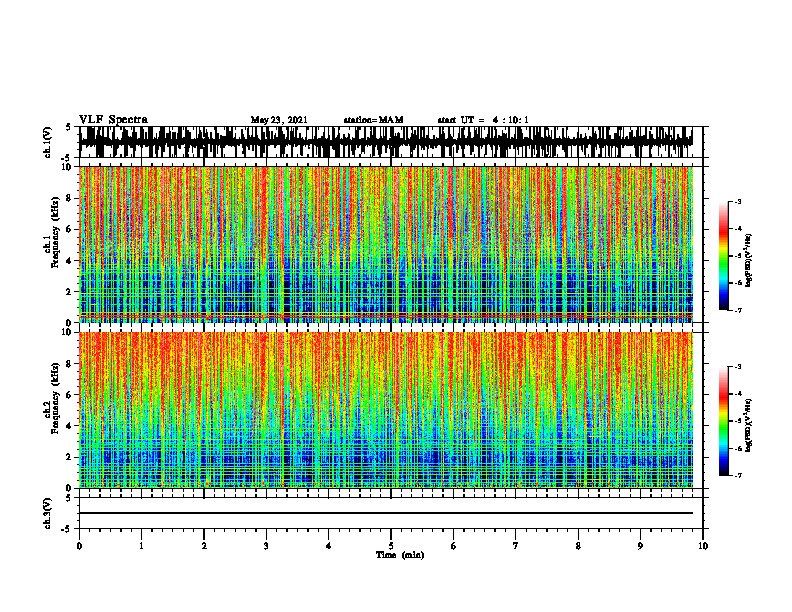
Task: Click time-axis tick label 2
Action: coord(204,546)
